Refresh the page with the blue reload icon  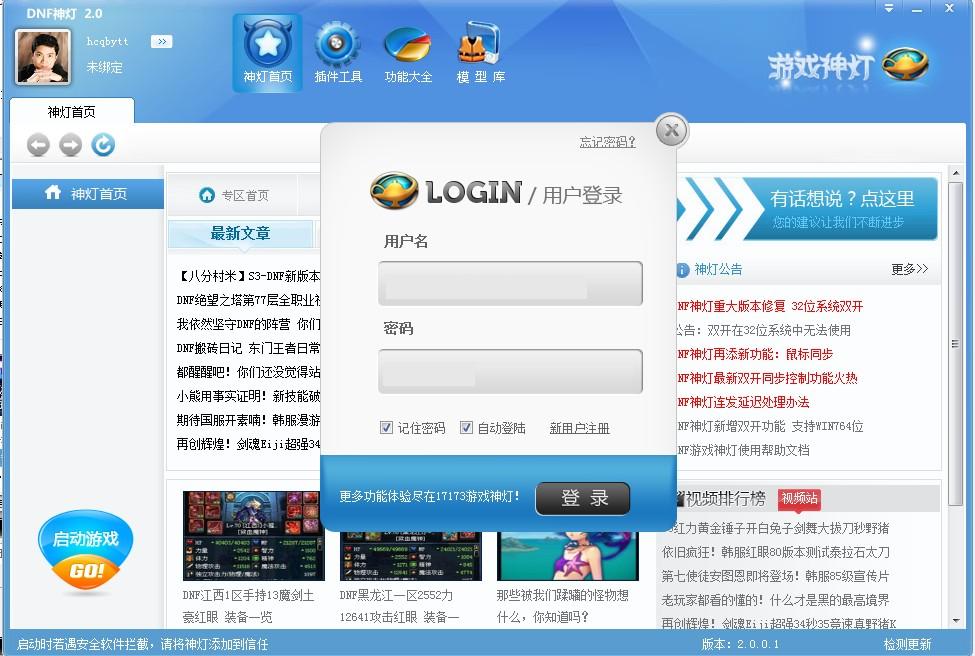pos(103,145)
